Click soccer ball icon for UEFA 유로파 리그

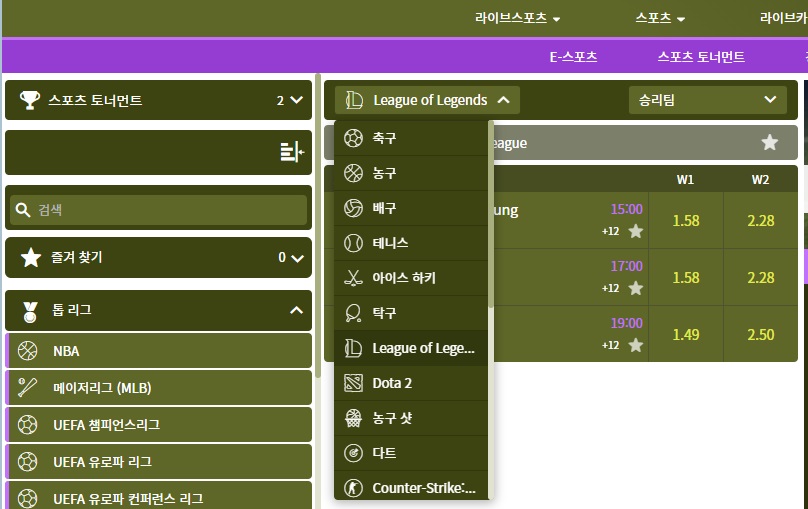click(27, 462)
